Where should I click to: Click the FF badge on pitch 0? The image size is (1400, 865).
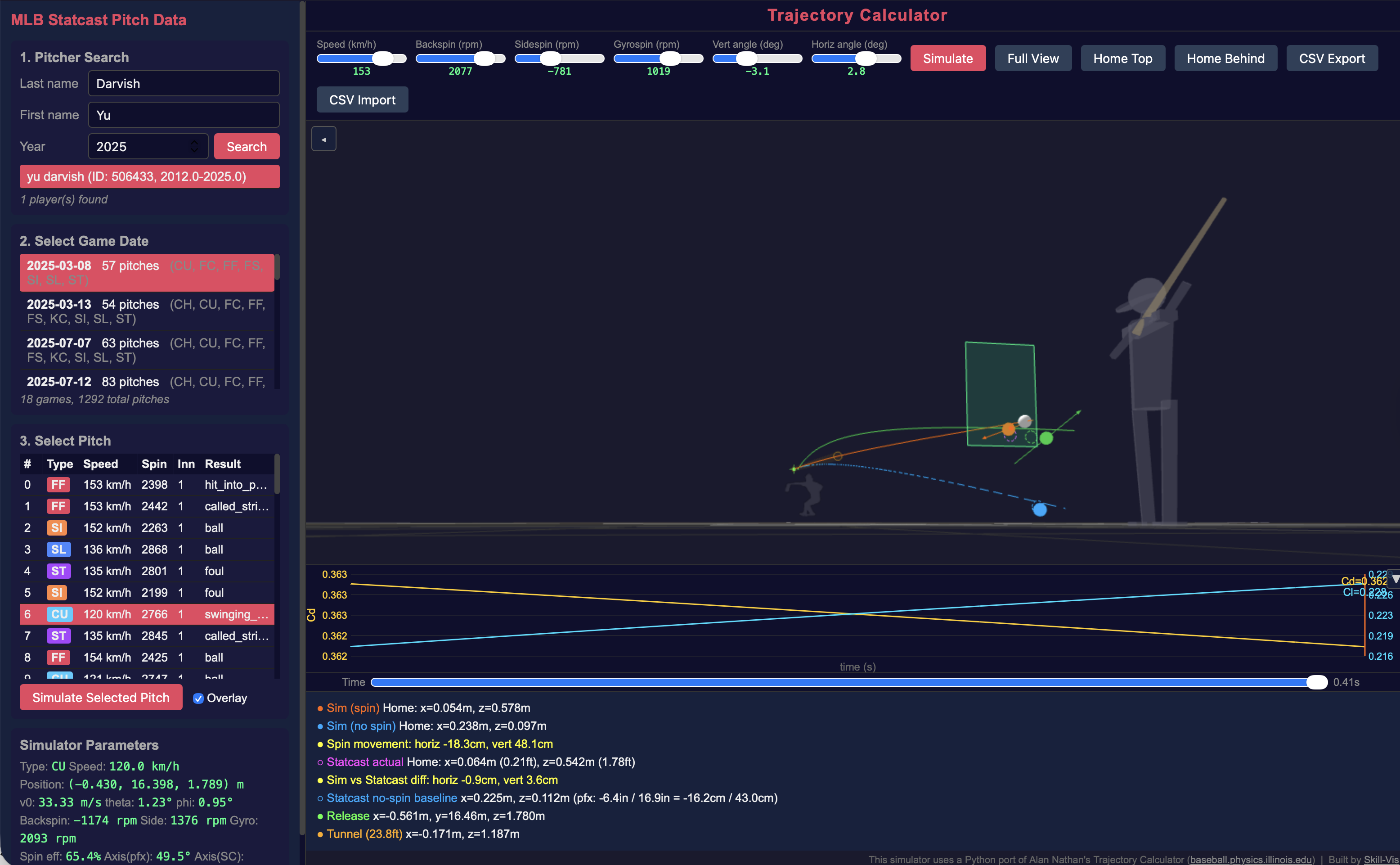58,485
